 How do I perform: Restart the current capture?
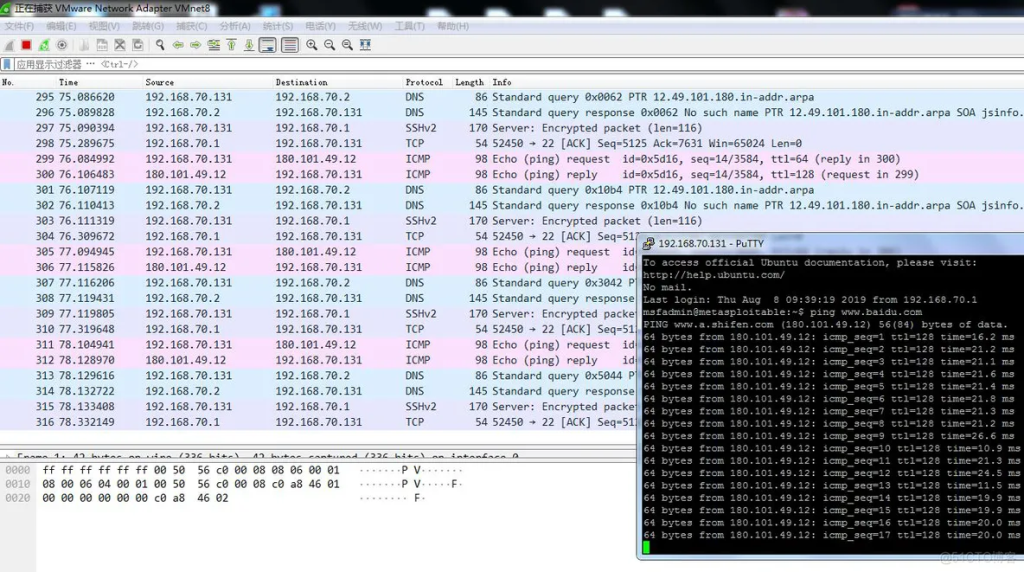tap(44, 45)
